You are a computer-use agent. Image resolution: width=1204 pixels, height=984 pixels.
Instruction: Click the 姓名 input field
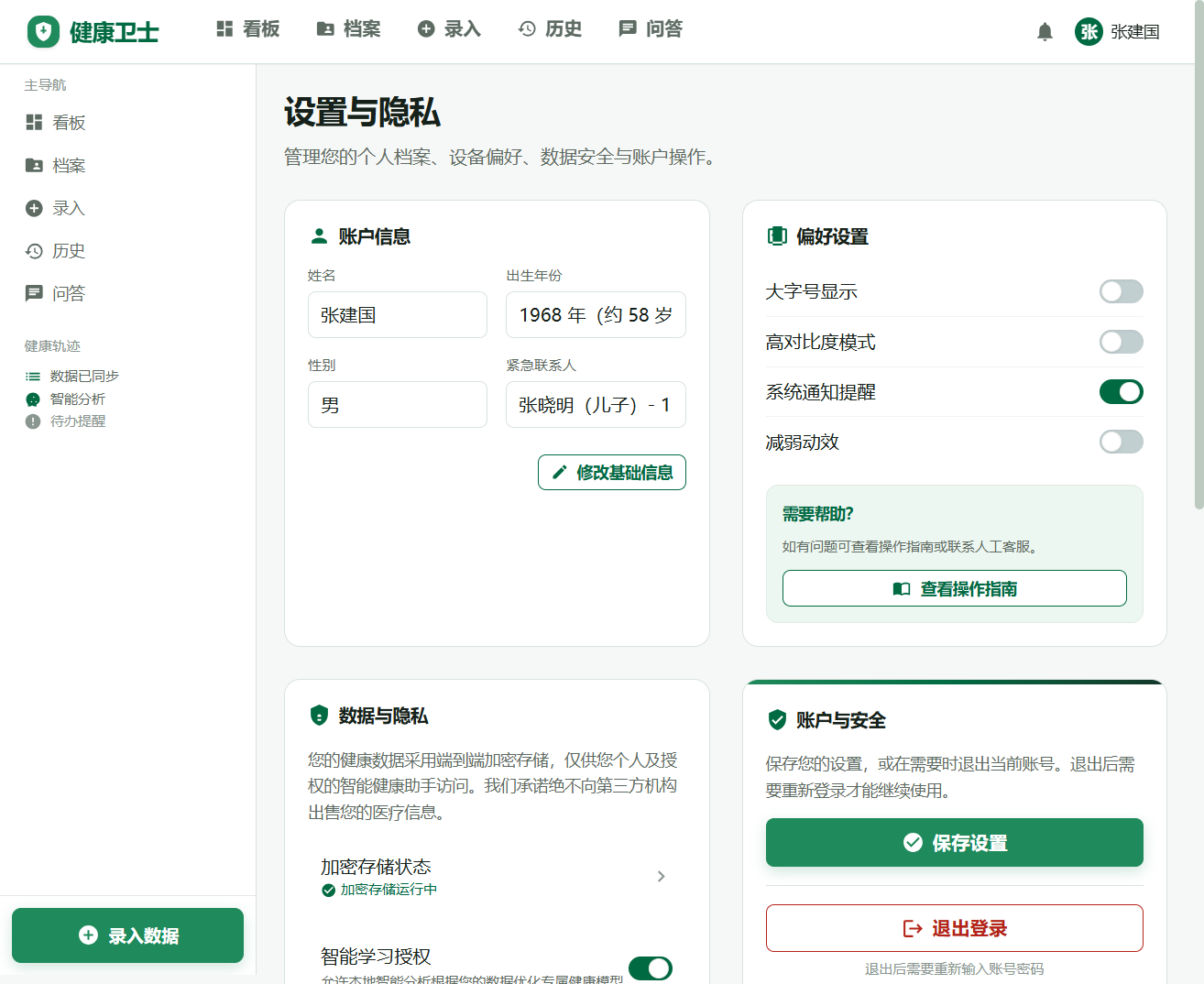coord(398,315)
